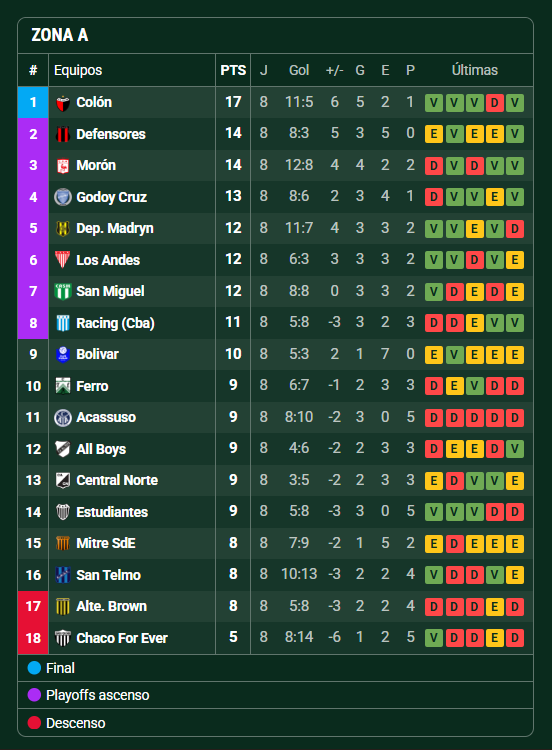The image size is (552, 750).
Task: Click the Mitre SdE orange crest
Action: [63, 543]
